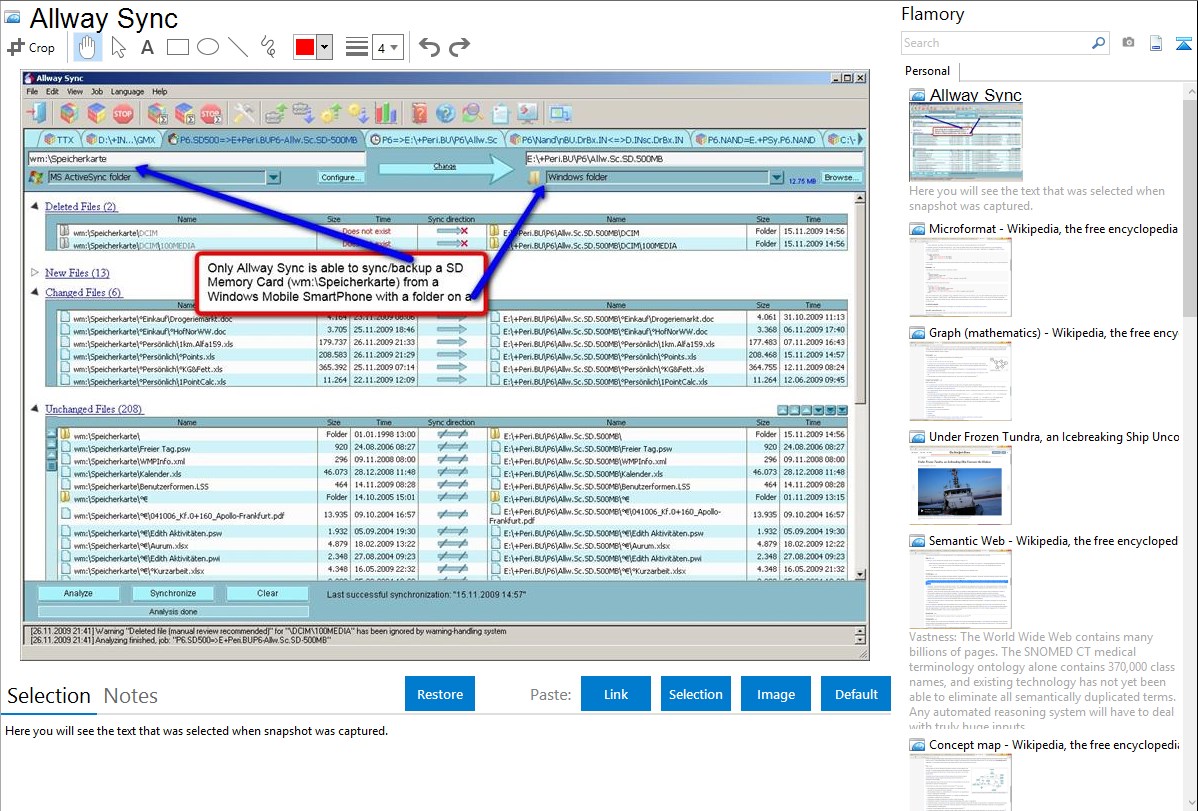Open Graph (mathematics) snapshot title
Image resolution: width=1198 pixels, height=811 pixels.
[1054, 333]
